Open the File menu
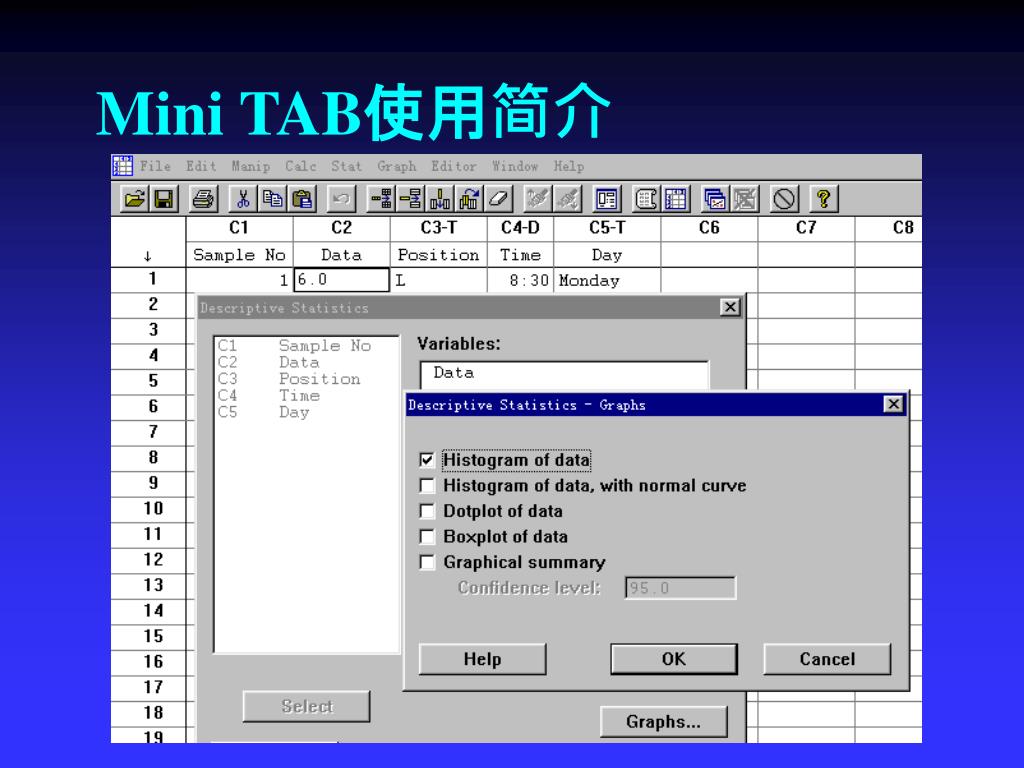 pyautogui.click(x=155, y=166)
